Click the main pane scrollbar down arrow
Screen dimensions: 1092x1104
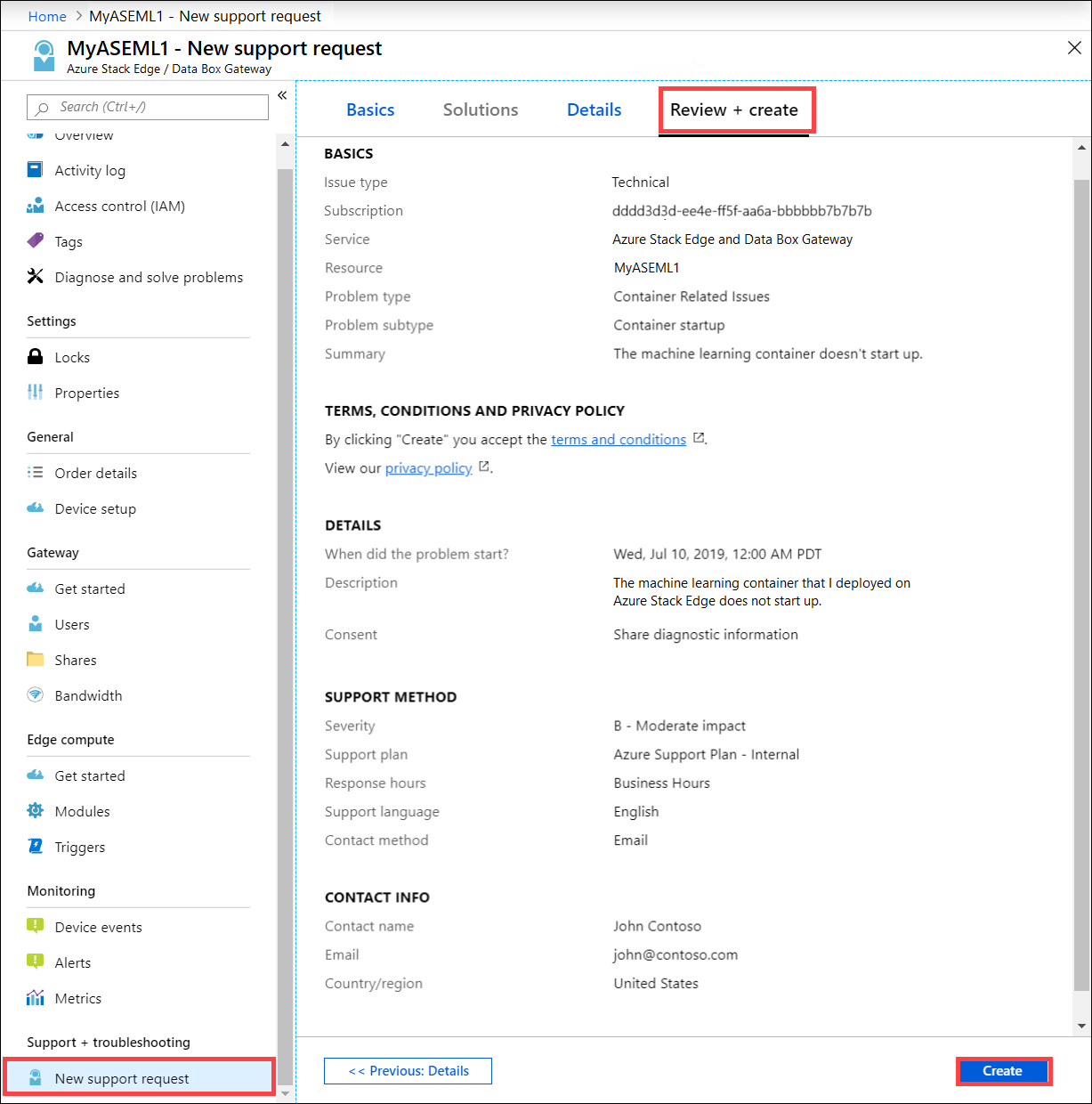click(1082, 1026)
